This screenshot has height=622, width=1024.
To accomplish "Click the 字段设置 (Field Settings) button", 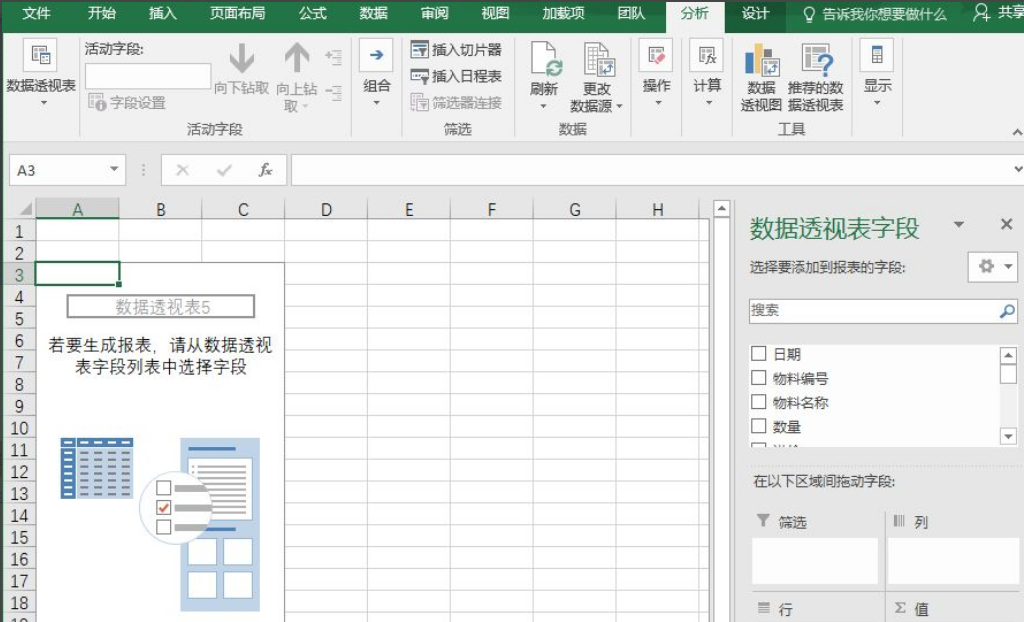I will 127,103.
